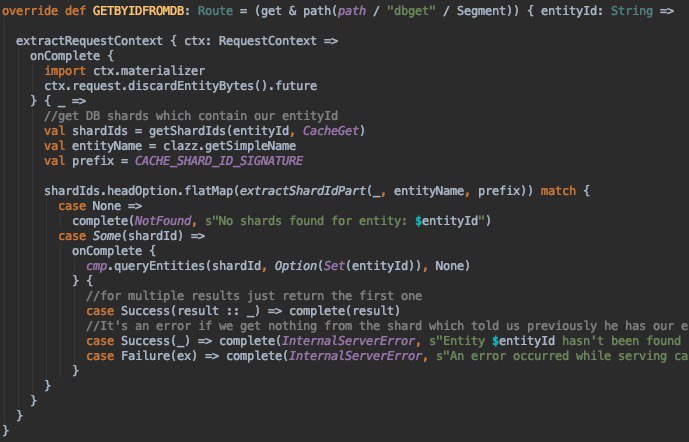Viewport: 689px width, 442px height.
Task: Click comment about multiple results
Action: 254,296
